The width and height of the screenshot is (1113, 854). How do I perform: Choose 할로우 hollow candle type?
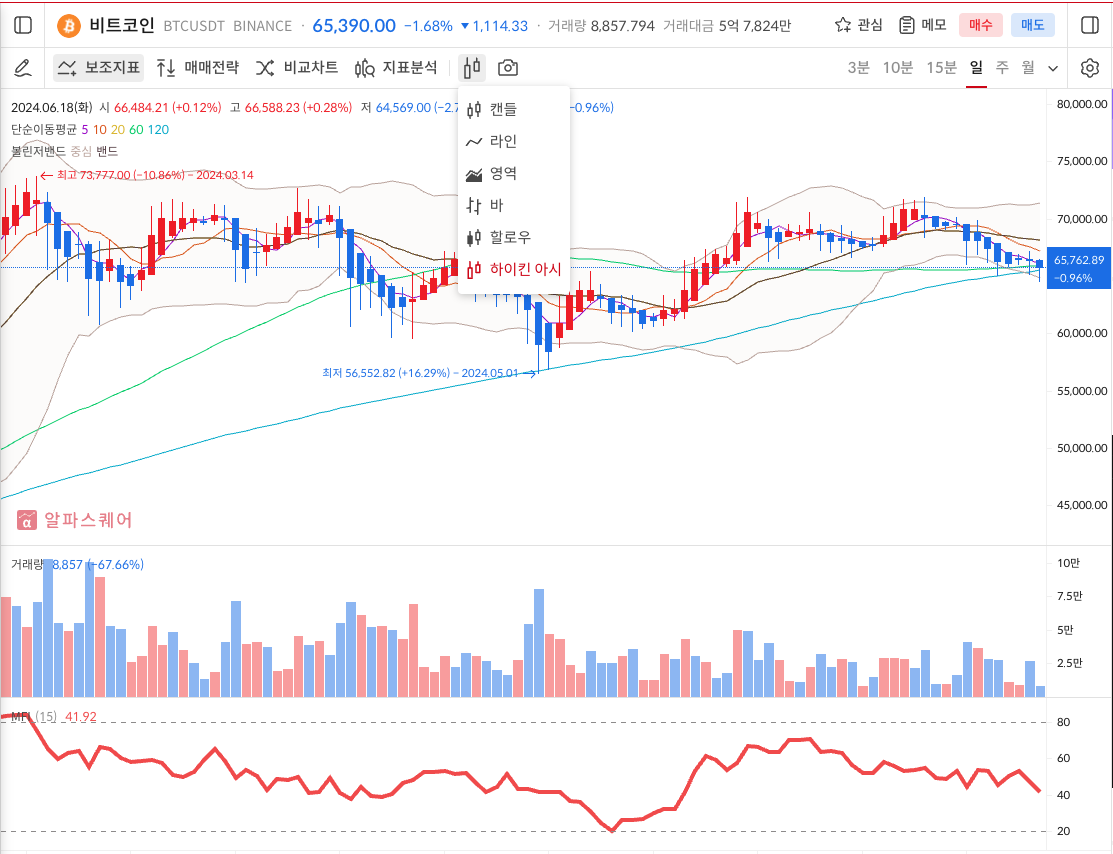514,237
